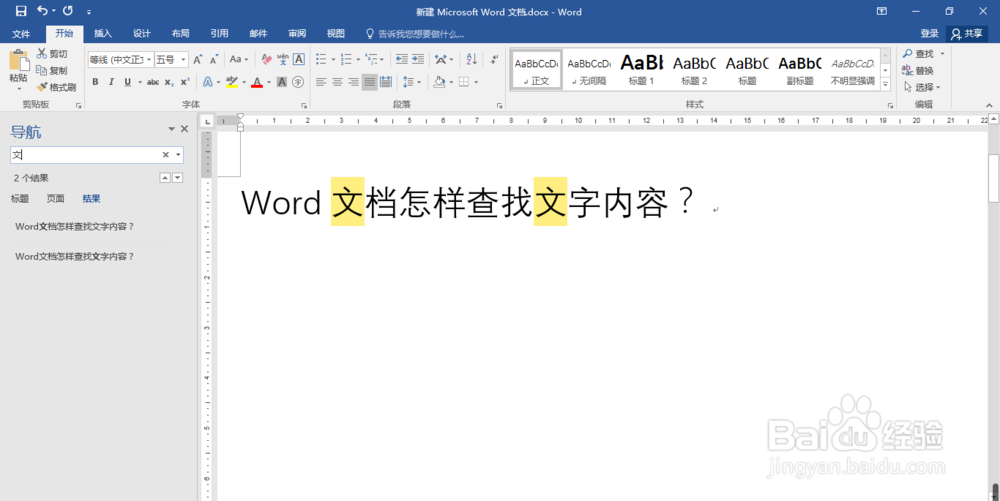Copy selection with 复制
Image resolution: width=1000 pixels, height=501 pixels.
(x=52, y=71)
